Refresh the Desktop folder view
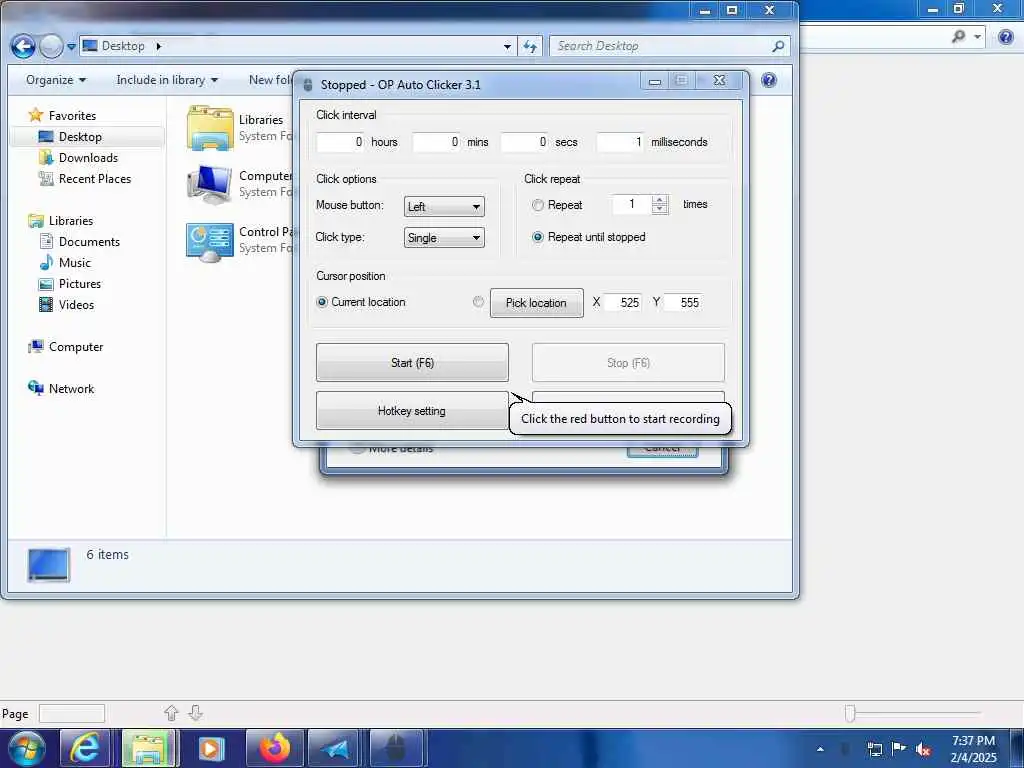Screen dimensions: 1024x768 (530, 46)
